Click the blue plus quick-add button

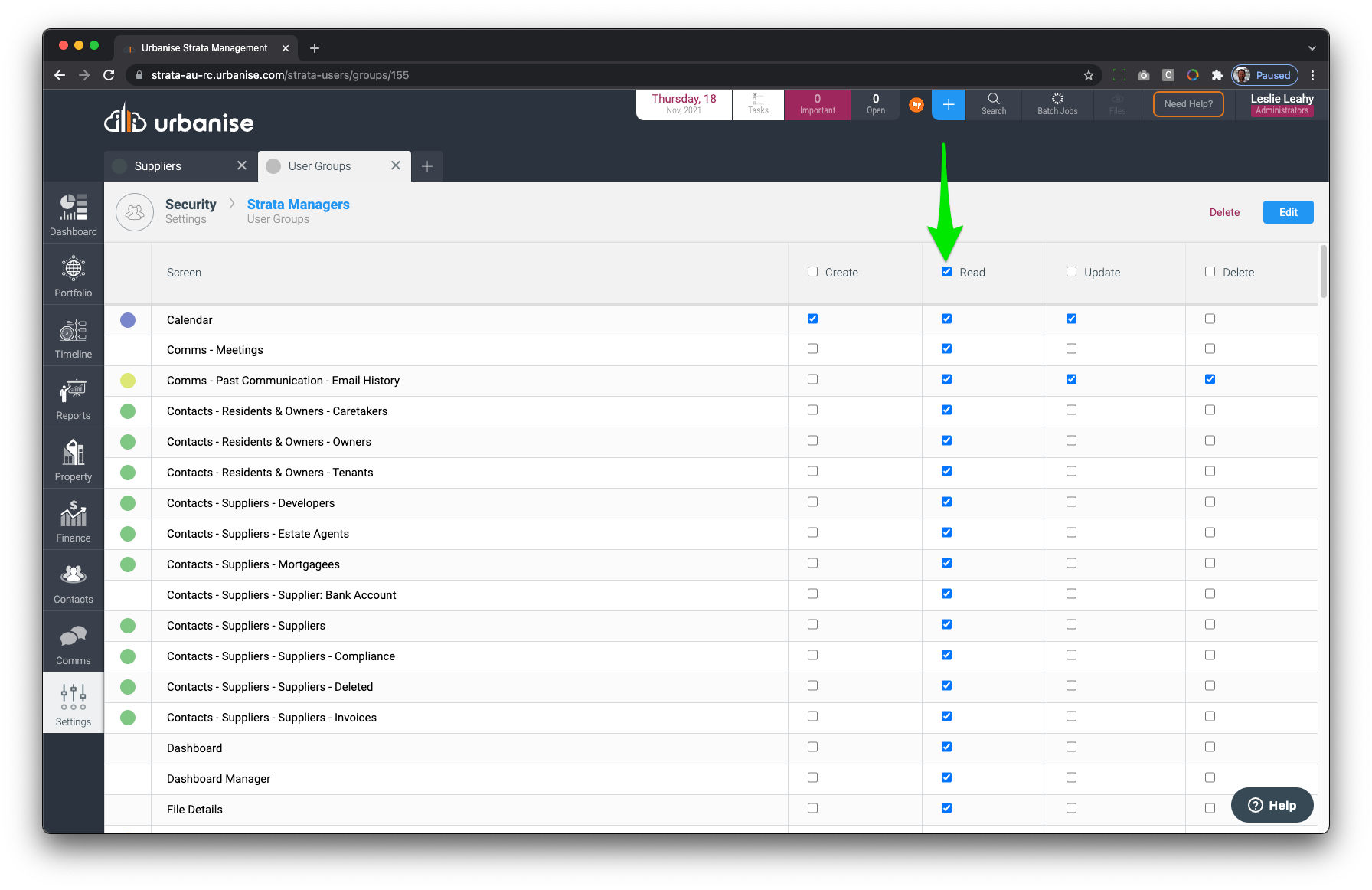coord(948,104)
